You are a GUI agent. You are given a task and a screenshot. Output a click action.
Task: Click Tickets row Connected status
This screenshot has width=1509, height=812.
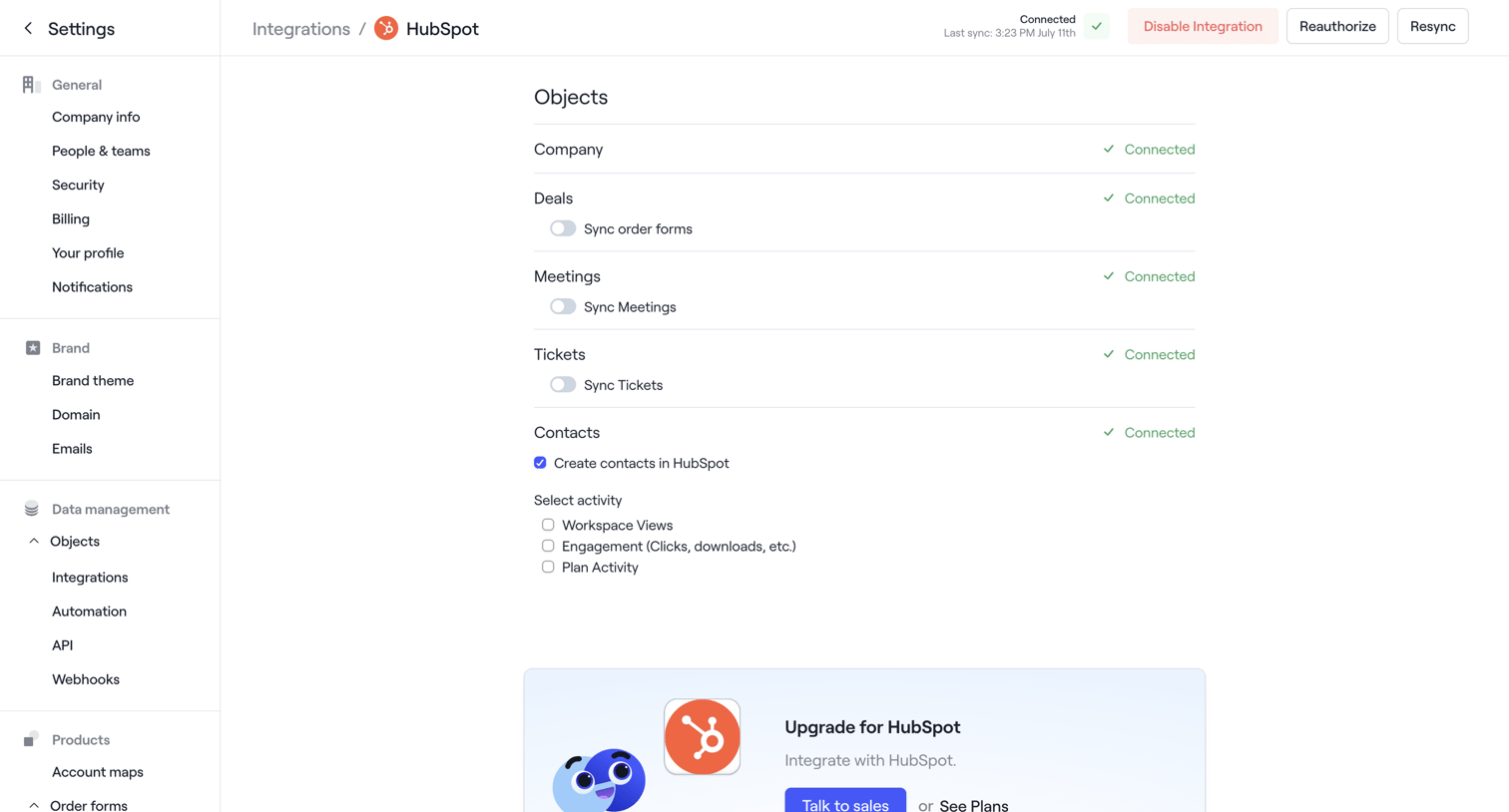click(x=1149, y=354)
